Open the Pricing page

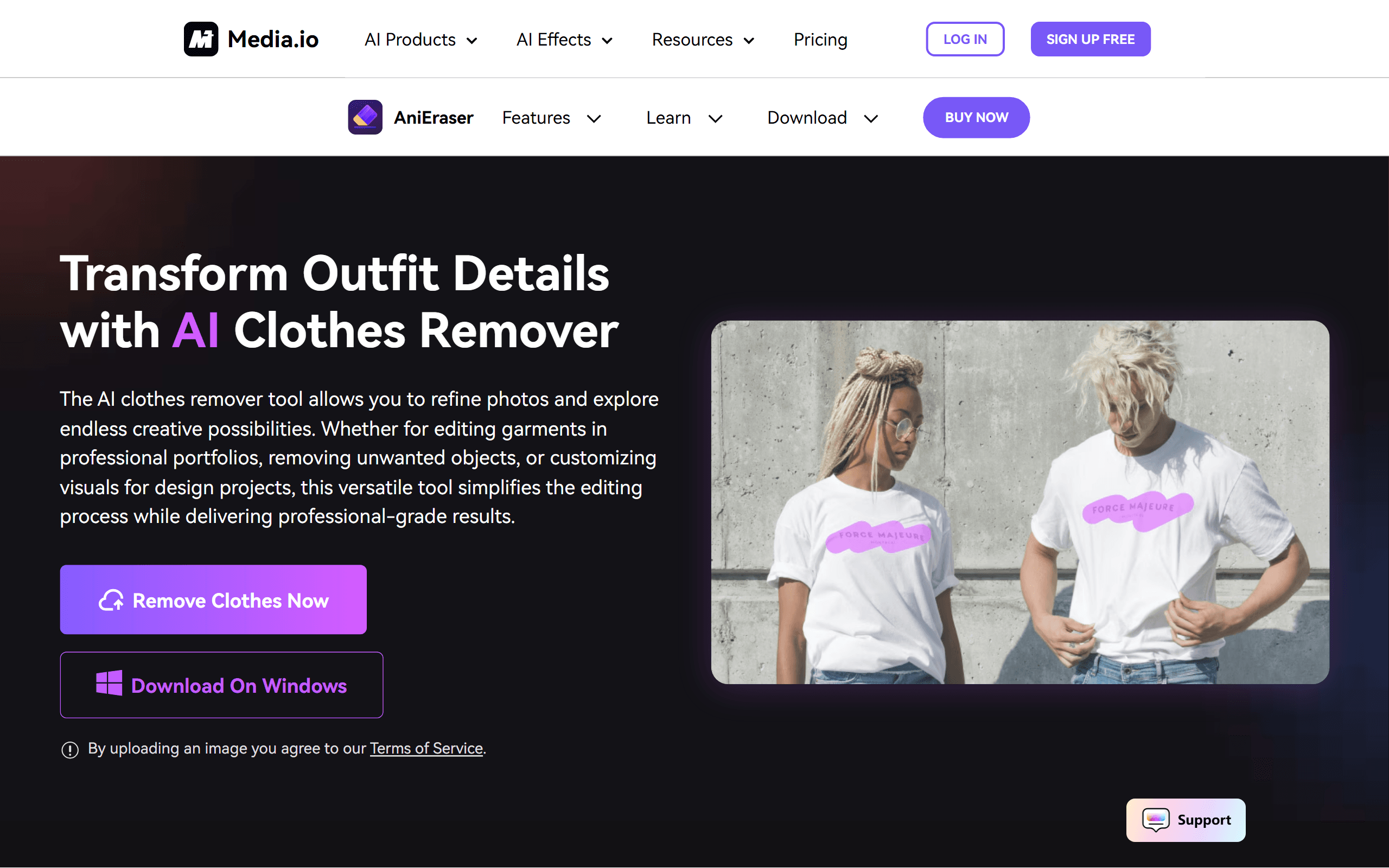click(x=820, y=40)
